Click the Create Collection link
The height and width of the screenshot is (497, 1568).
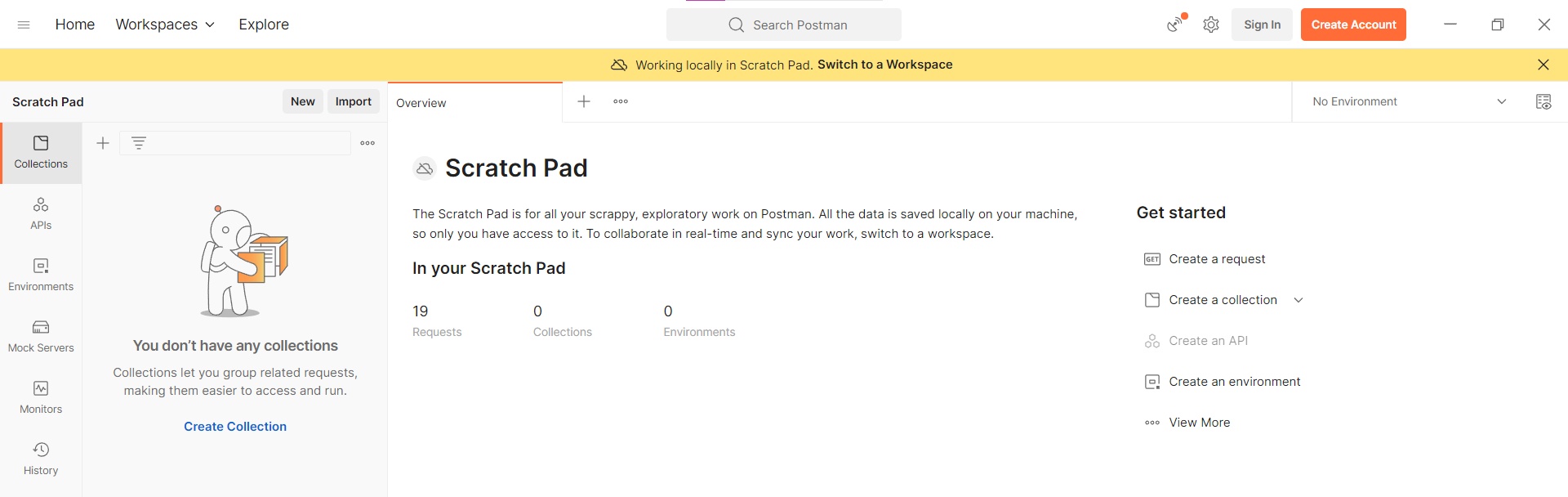235,427
